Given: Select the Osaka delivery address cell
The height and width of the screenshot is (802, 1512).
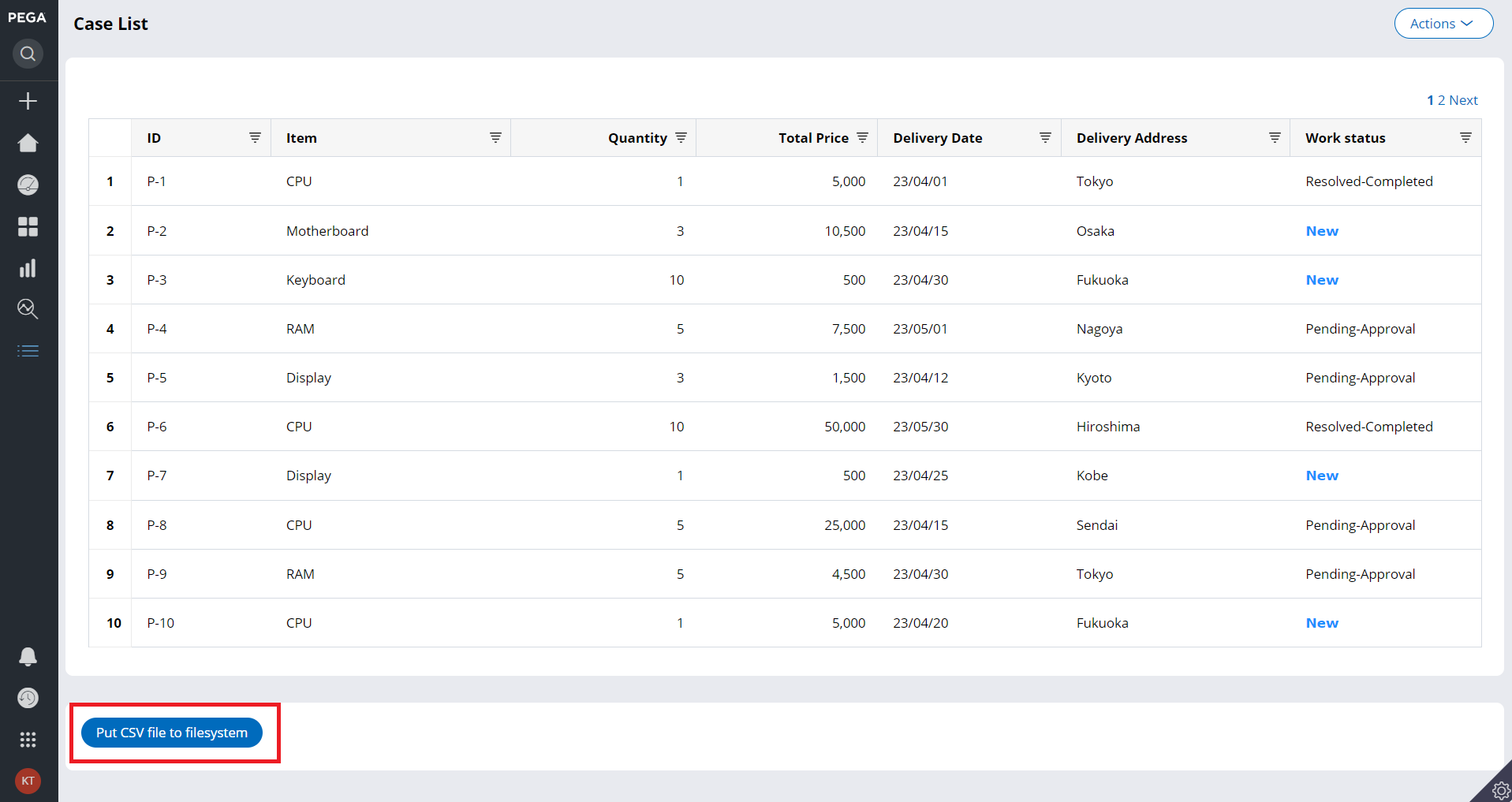Looking at the screenshot, I should [1096, 231].
